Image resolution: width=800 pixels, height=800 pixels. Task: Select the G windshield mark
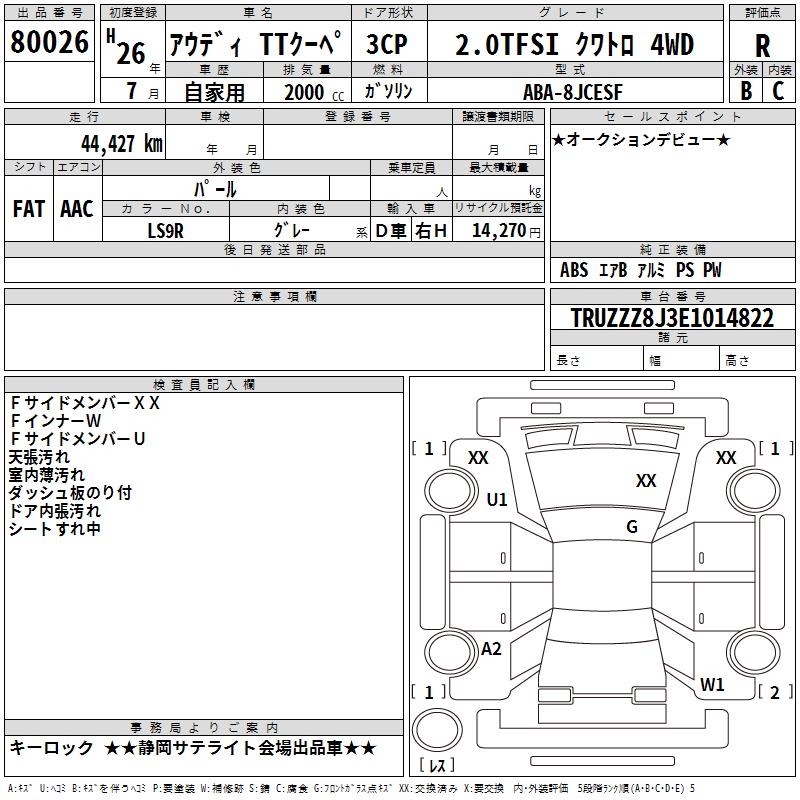coord(632,526)
